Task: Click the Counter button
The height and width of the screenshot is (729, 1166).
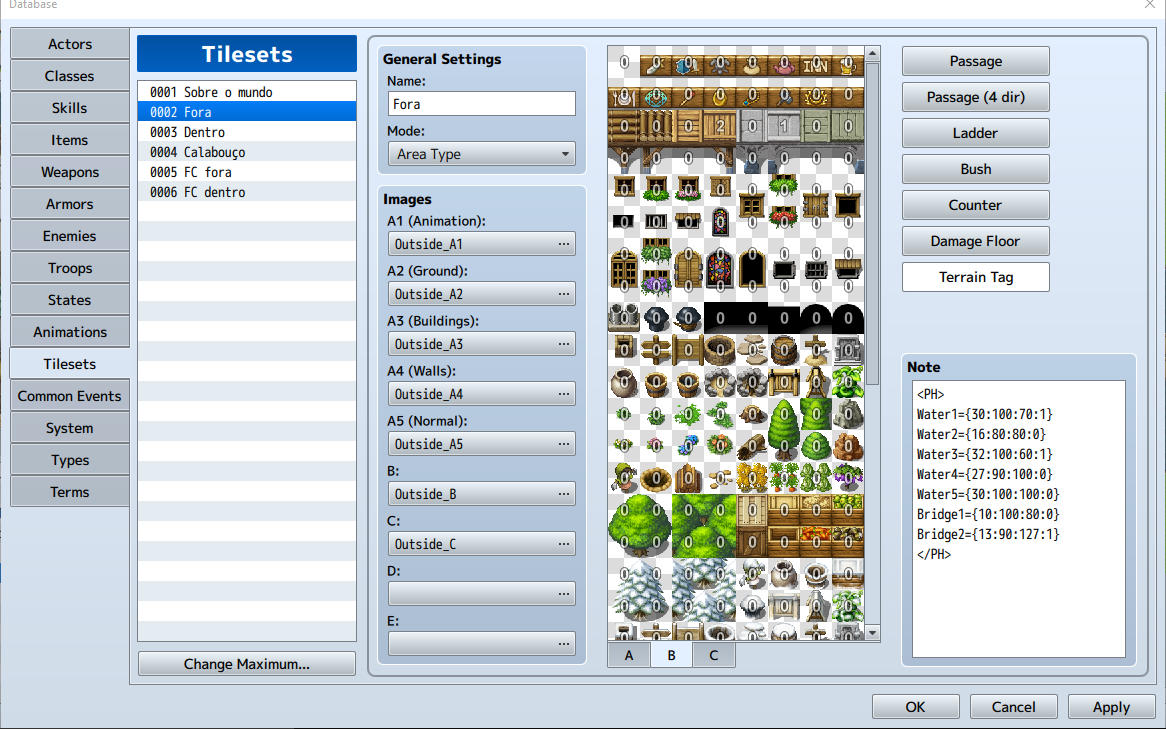Action: point(976,205)
